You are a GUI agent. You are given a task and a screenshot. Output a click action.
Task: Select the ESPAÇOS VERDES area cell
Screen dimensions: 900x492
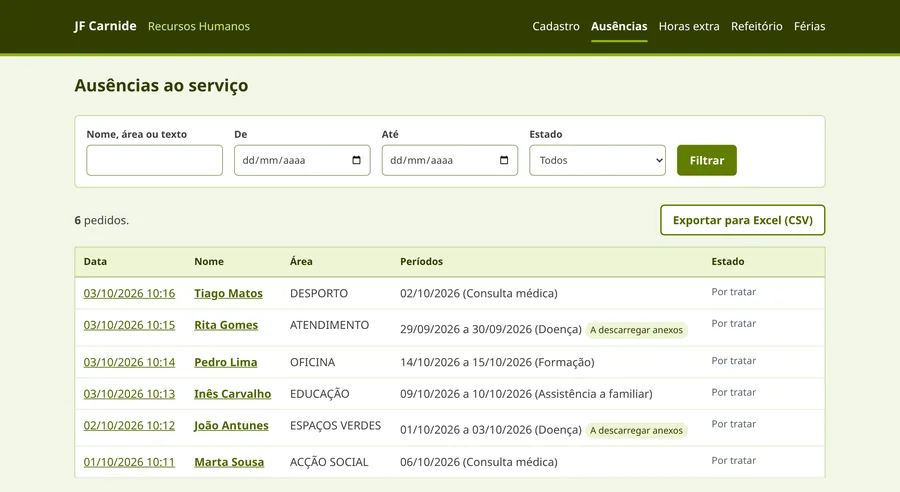pos(335,425)
